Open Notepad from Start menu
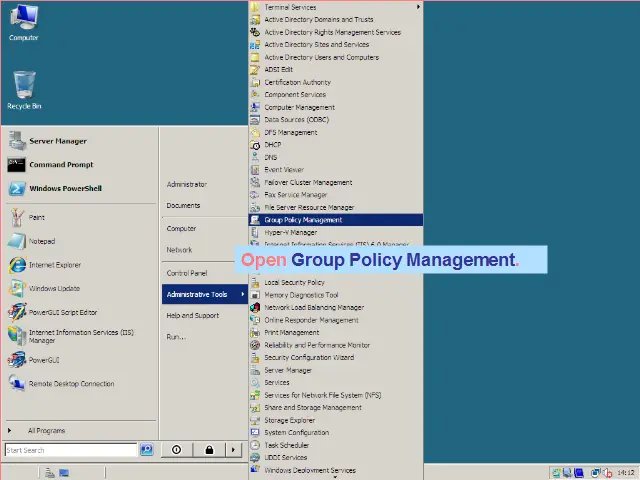Viewport: 640px width, 480px height. click(x=81, y=241)
